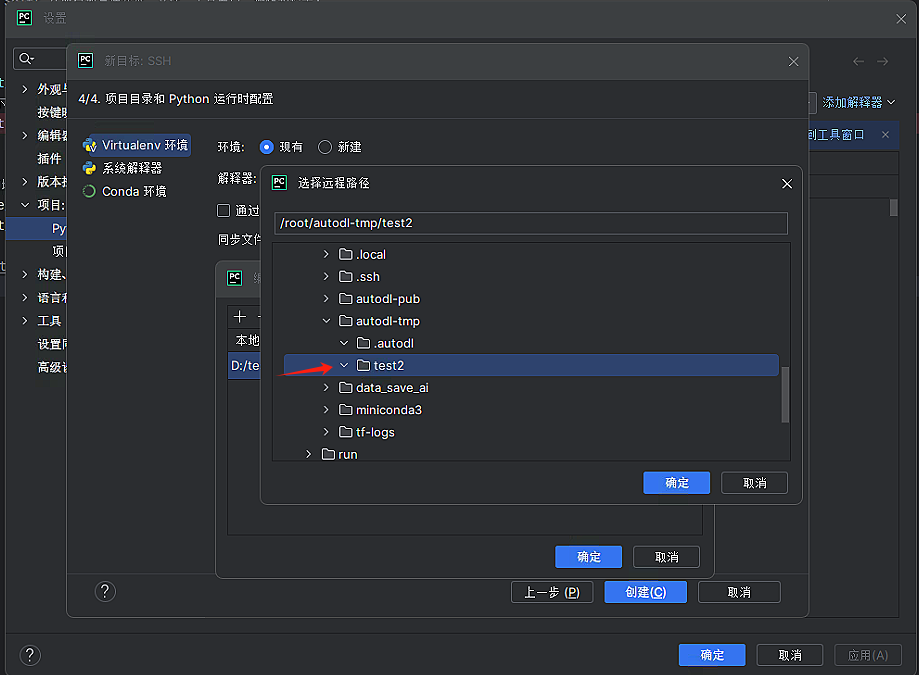Expand 外观 in the Settings tree
Image resolution: width=919 pixels, height=675 pixels.
click(x=25, y=89)
